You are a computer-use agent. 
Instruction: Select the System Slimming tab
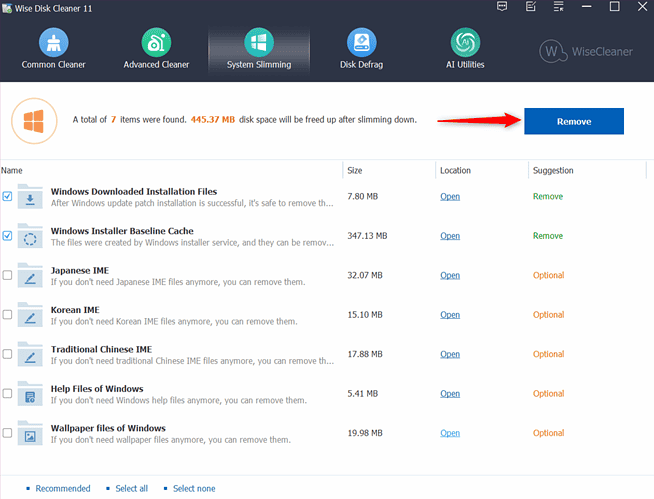point(258,49)
